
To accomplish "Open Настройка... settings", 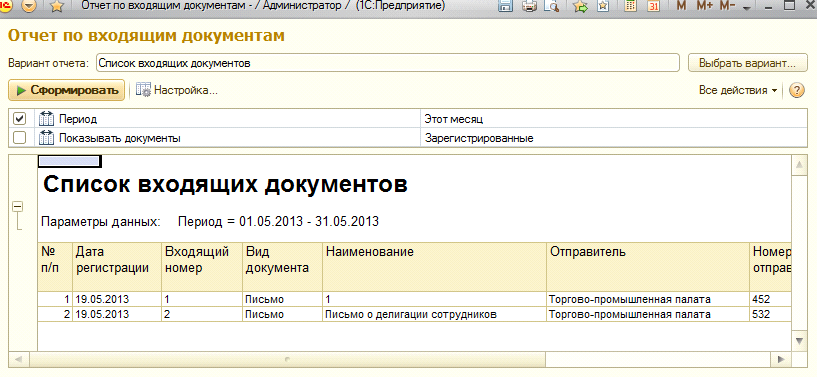I will [x=177, y=90].
